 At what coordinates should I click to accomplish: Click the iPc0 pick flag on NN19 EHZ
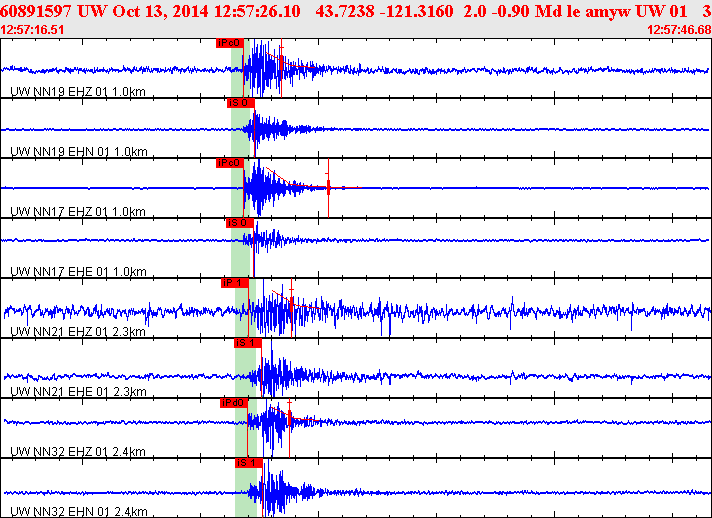pyautogui.click(x=230, y=43)
